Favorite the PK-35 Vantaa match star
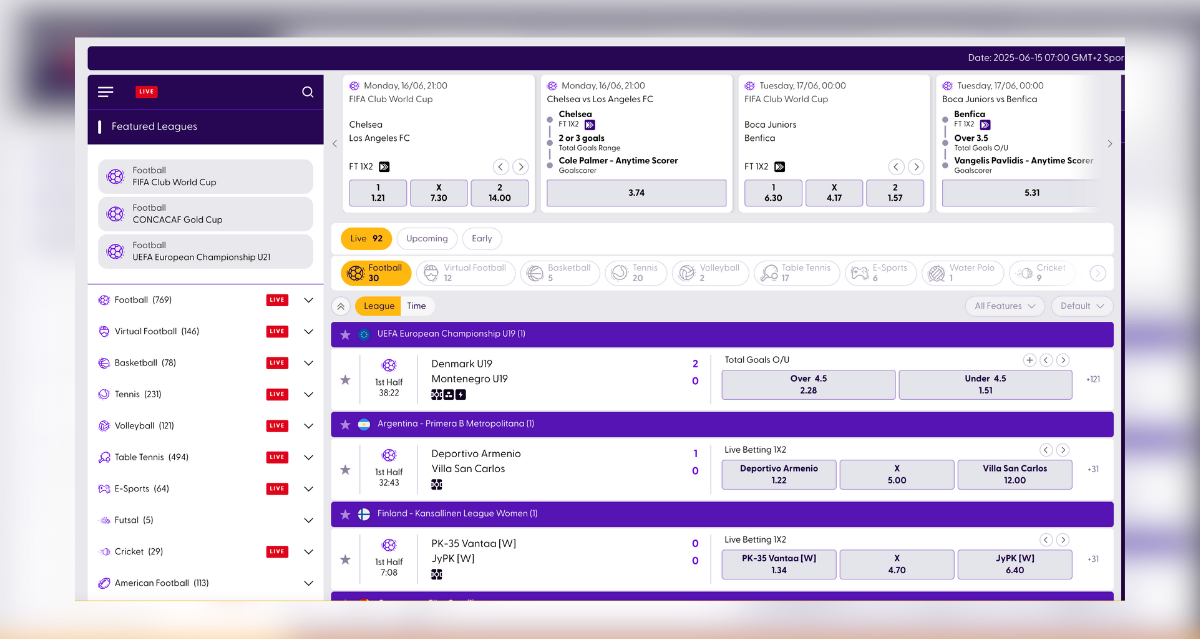Image resolution: width=1200 pixels, height=639 pixels. coord(345,560)
